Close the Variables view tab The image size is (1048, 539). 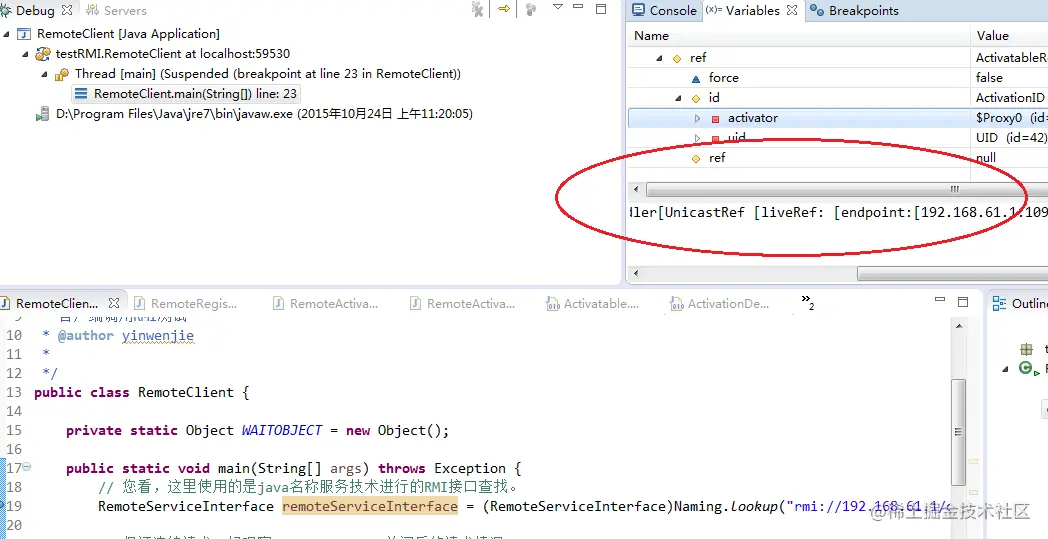(x=792, y=10)
